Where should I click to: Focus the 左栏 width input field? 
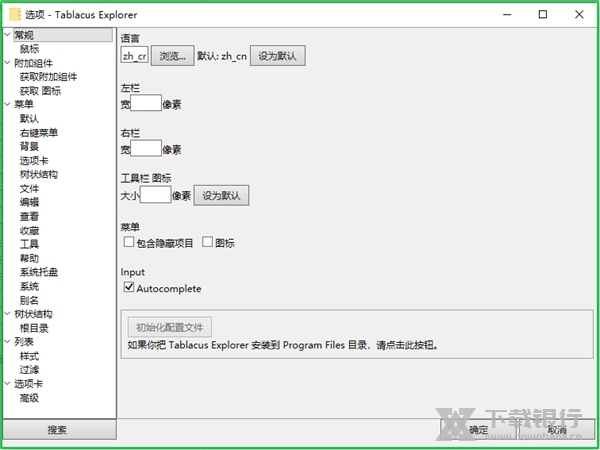coord(146,103)
